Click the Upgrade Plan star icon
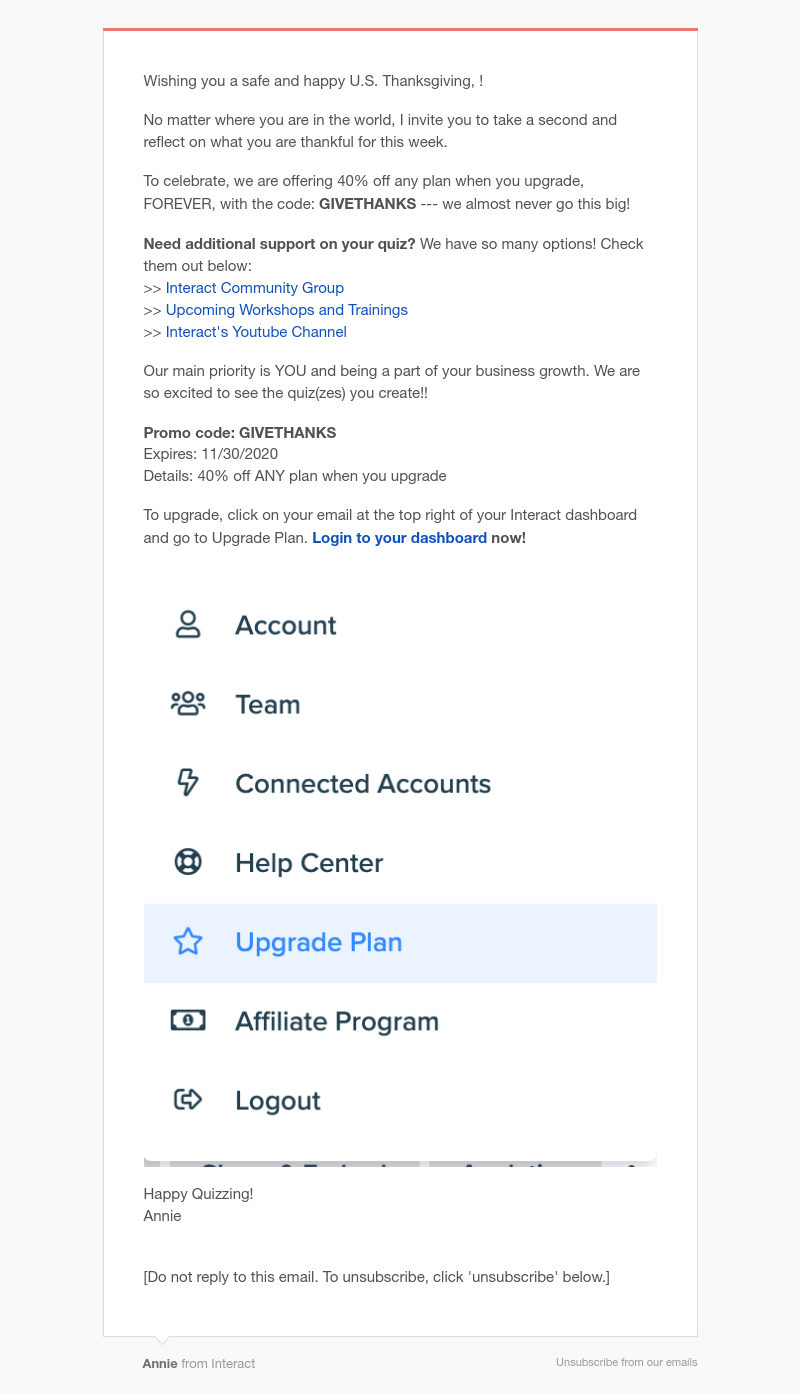800x1396 pixels. (x=188, y=941)
